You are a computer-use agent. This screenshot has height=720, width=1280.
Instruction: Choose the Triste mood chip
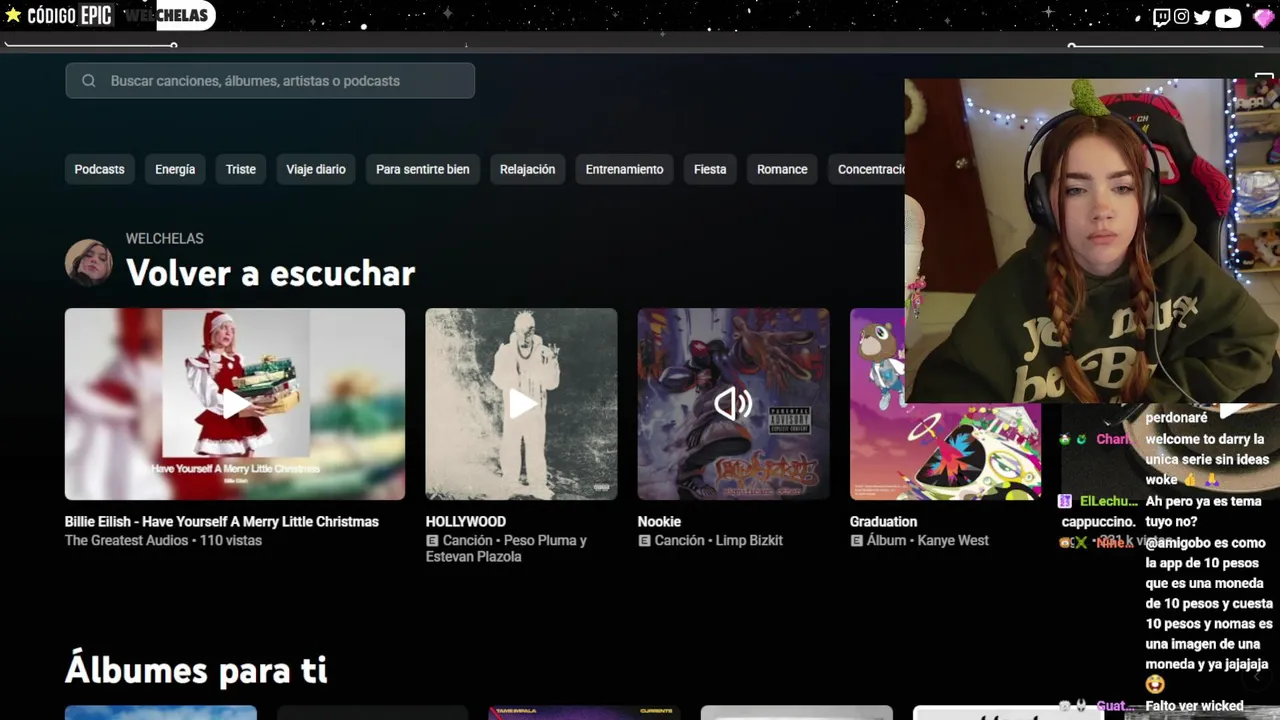[x=241, y=169]
